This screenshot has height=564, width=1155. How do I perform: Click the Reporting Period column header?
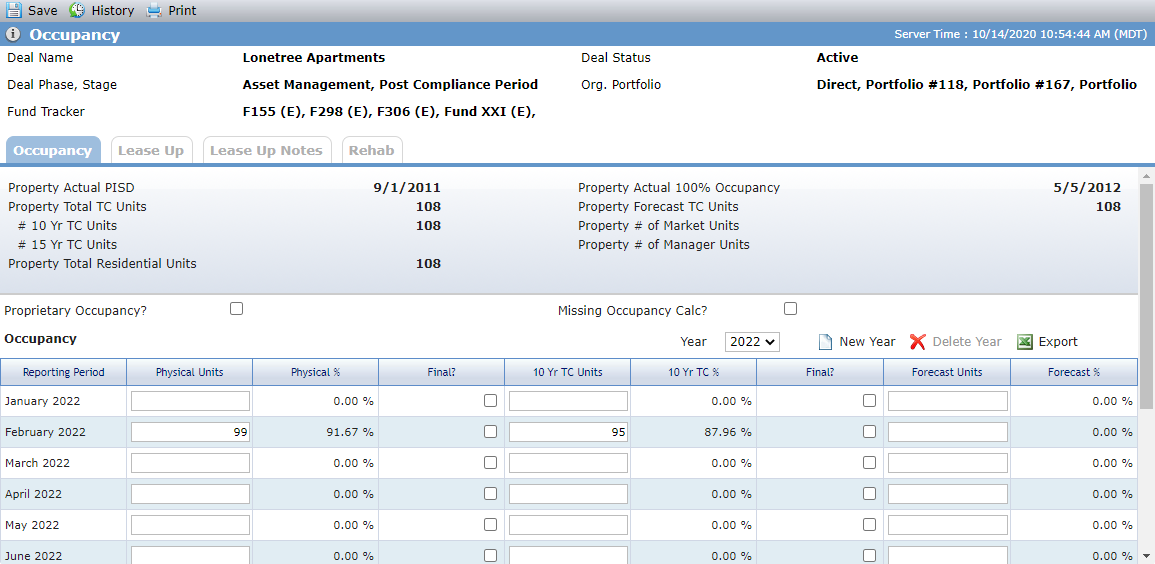click(x=63, y=373)
